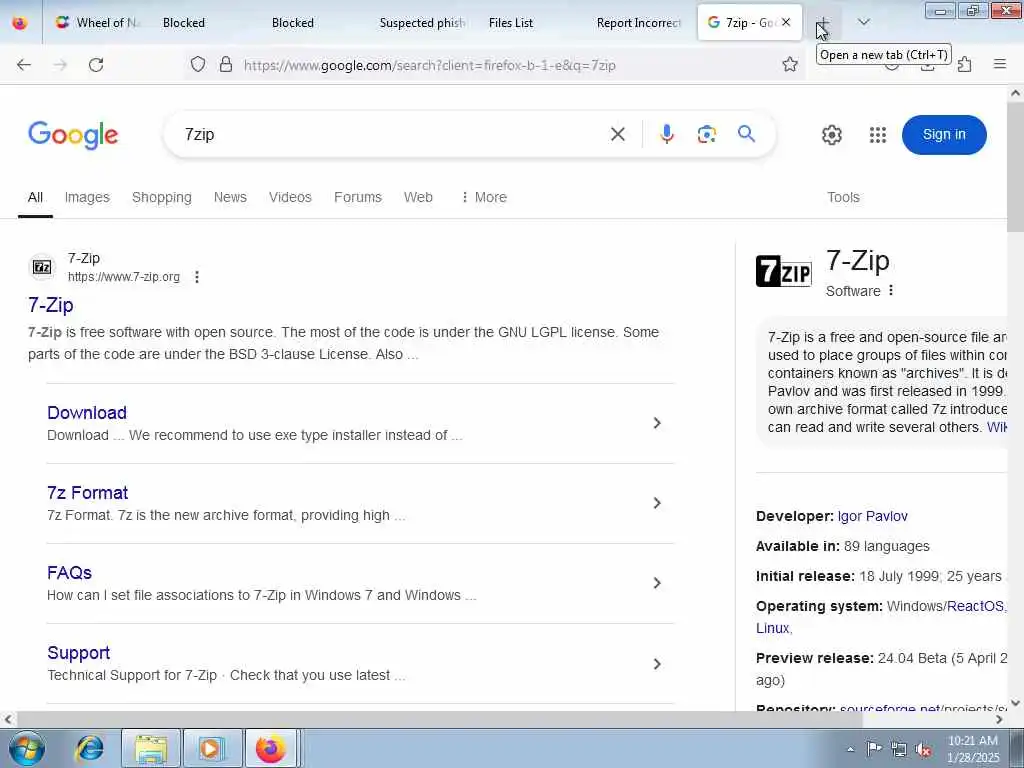
Task: Open Windows Explorer from taskbar
Action: [x=151, y=748]
